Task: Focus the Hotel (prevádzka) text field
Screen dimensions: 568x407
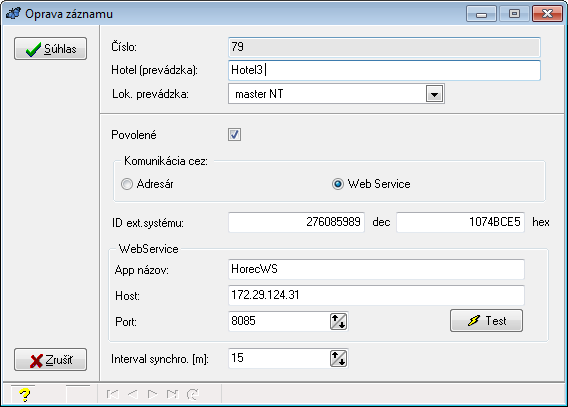Action: pos(384,70)
